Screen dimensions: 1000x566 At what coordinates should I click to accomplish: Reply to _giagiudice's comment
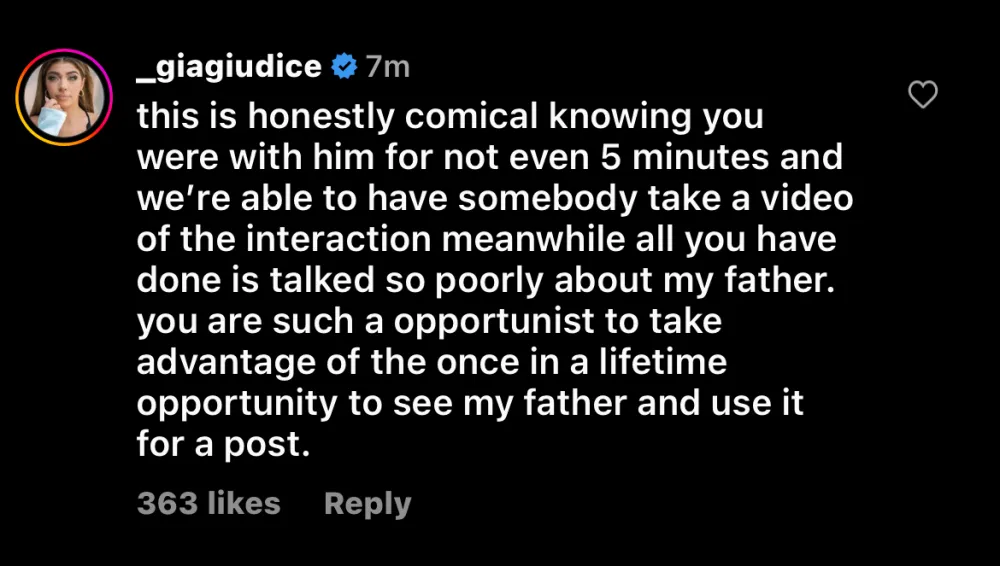(x=367, y=503)
